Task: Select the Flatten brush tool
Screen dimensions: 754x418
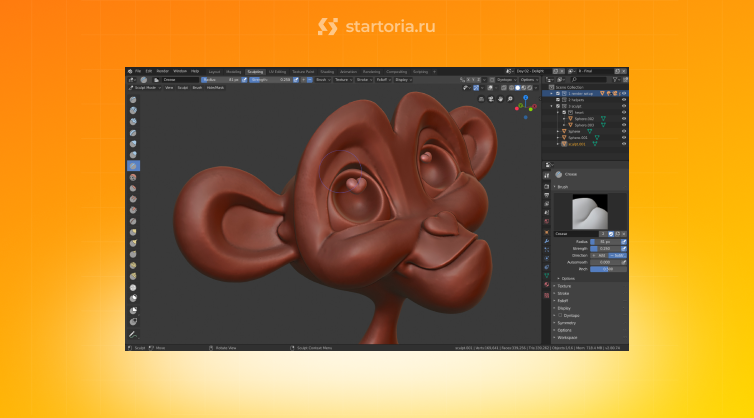Action: click(133, 189)
